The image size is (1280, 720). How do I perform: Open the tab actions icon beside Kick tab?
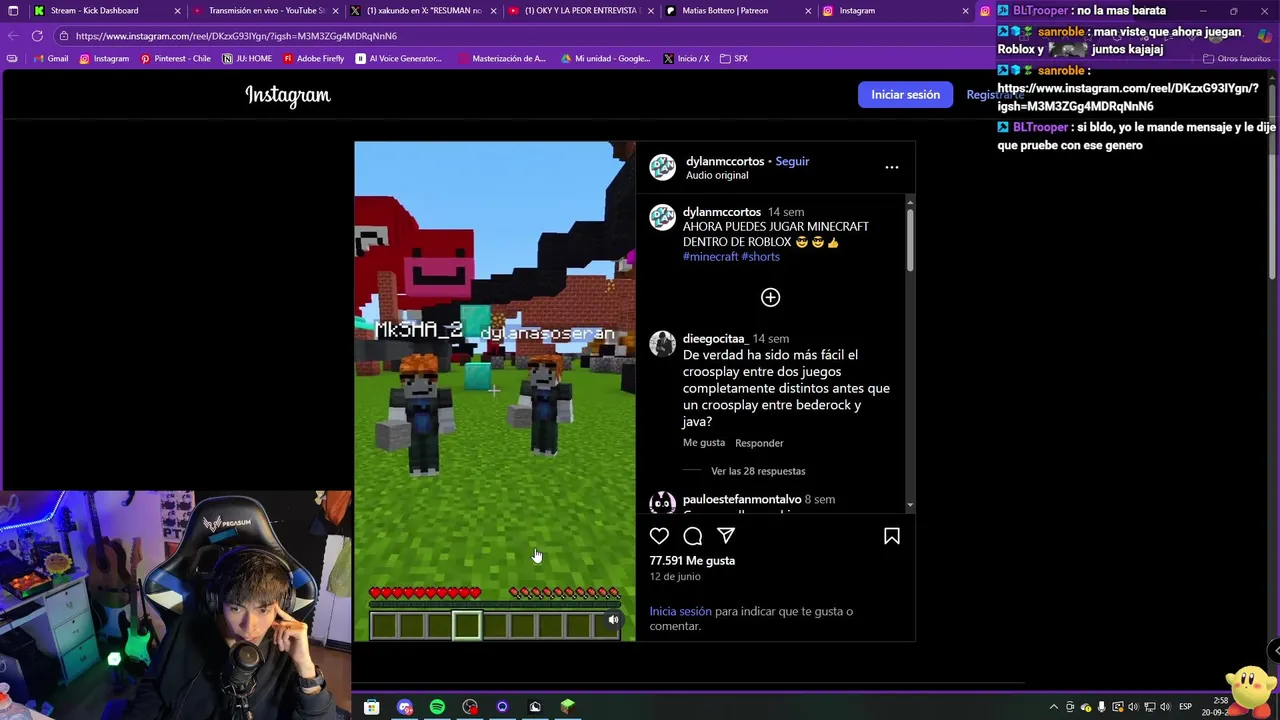coord(11,11)
